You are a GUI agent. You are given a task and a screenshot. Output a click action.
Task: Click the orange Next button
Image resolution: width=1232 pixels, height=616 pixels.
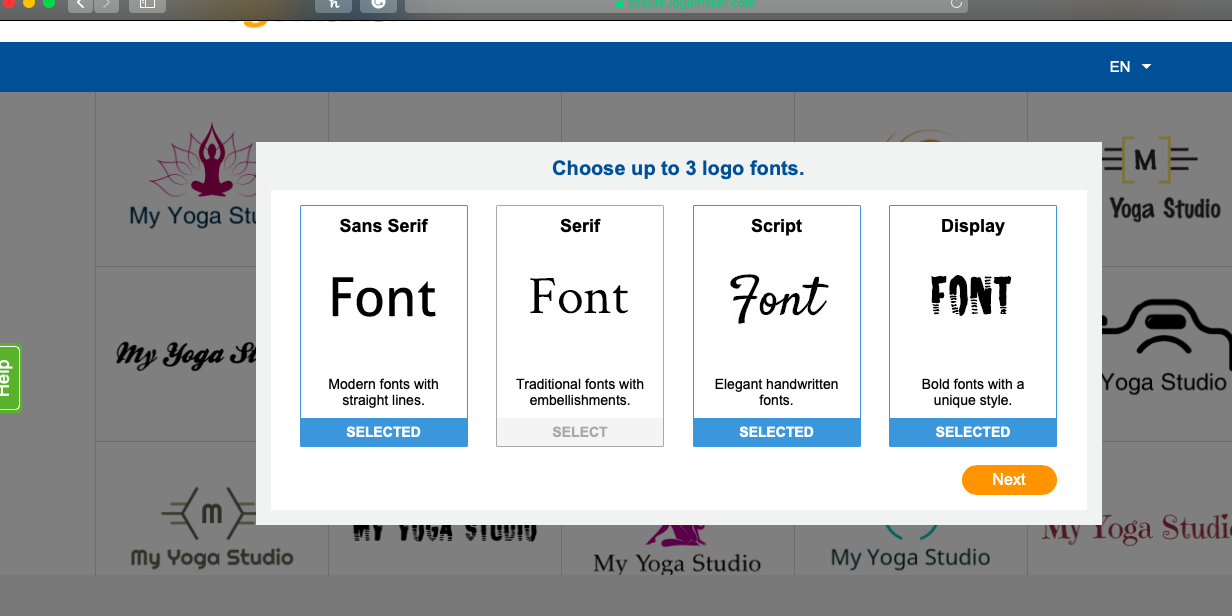click(1009, 480)
